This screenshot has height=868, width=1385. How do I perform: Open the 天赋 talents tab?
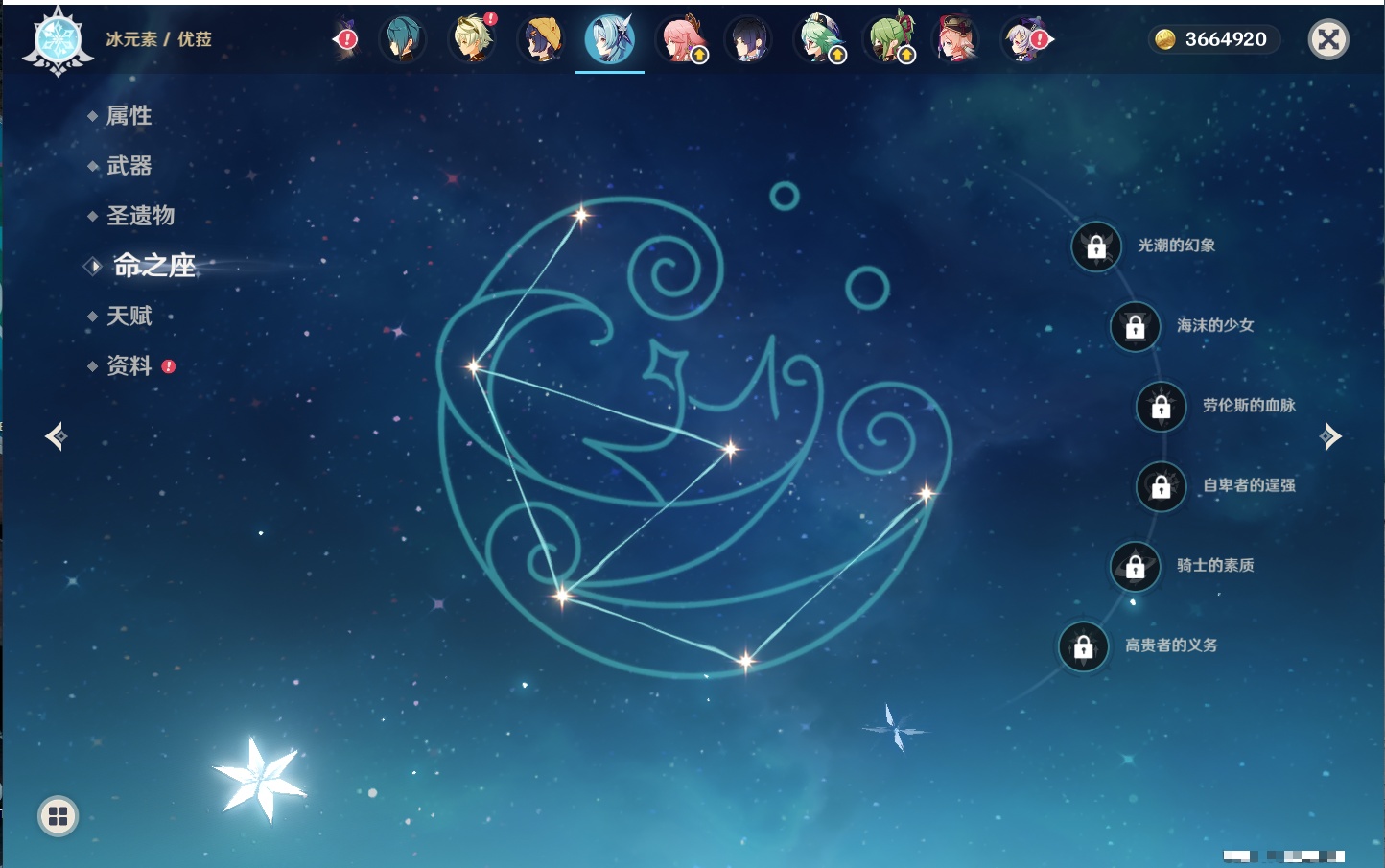point(129,316)
